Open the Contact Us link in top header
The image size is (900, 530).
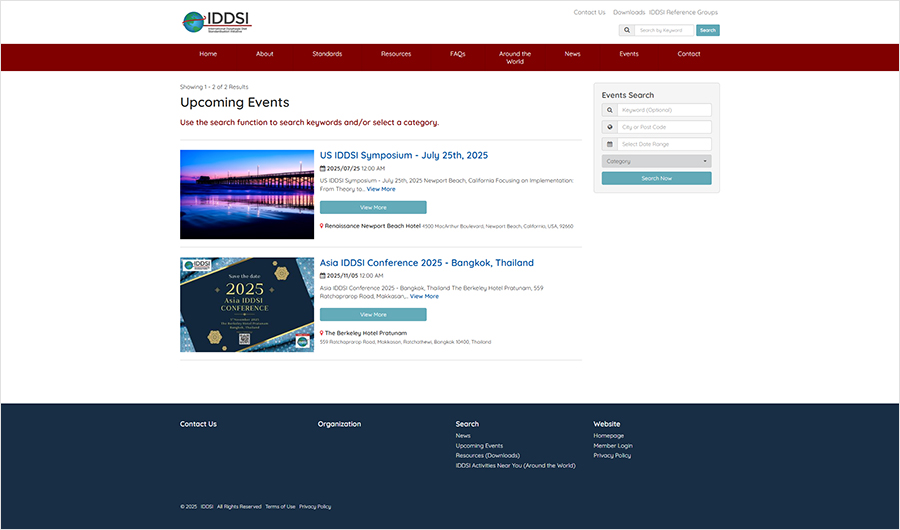coord(589,12)
